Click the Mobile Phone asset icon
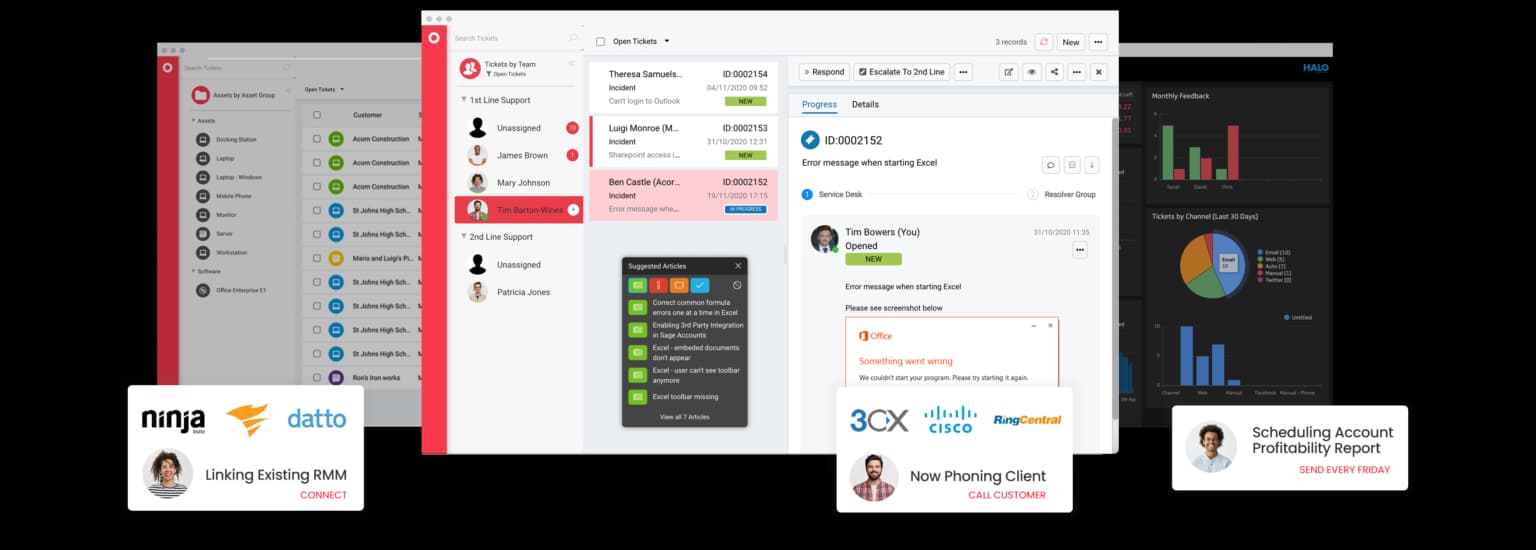The height and width of the screenshot is (550, 1536). pos(203,196)
